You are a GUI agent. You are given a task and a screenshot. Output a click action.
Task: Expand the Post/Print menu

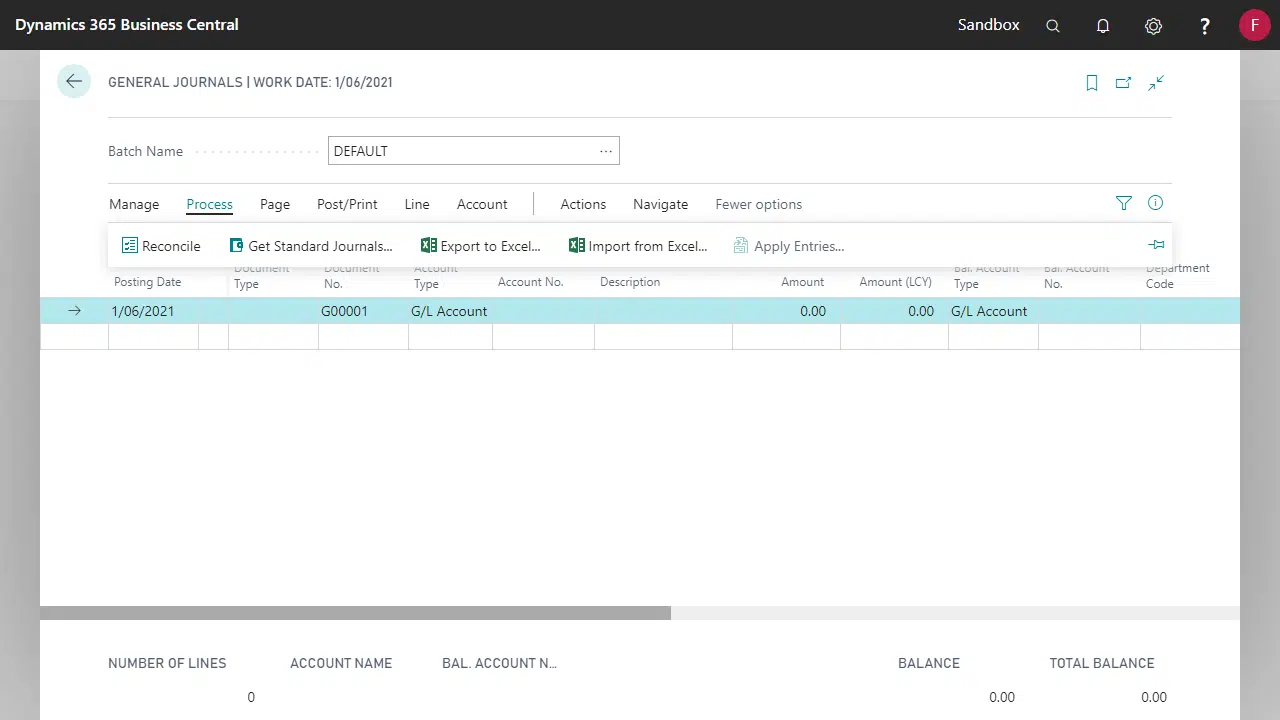347,204
